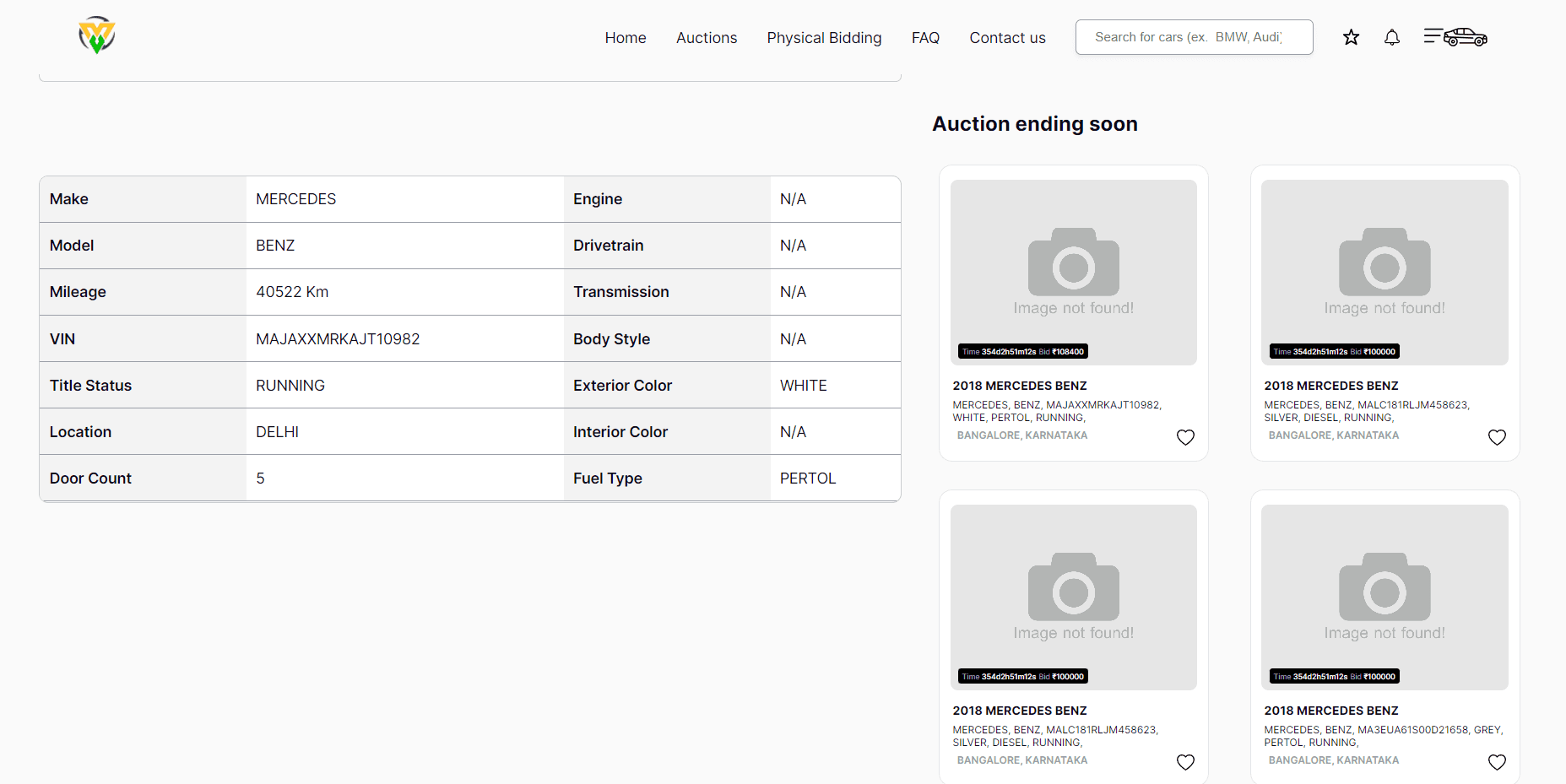Select the Engine N/A value
Image resolution: width=1566 pixels, height=784 pixels.
[793, 199]
